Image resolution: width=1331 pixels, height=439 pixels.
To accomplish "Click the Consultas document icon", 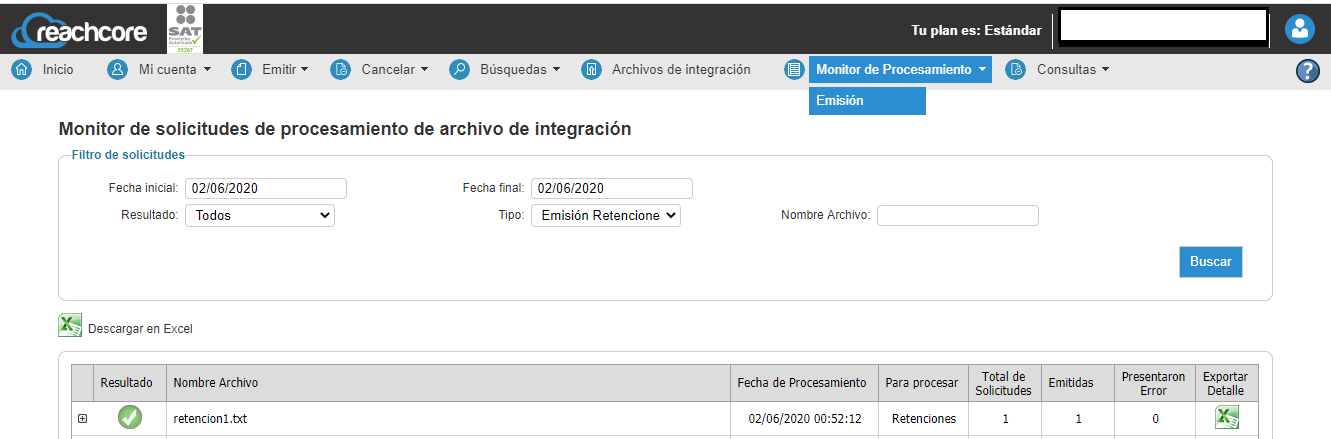I will click(1015, 70).
